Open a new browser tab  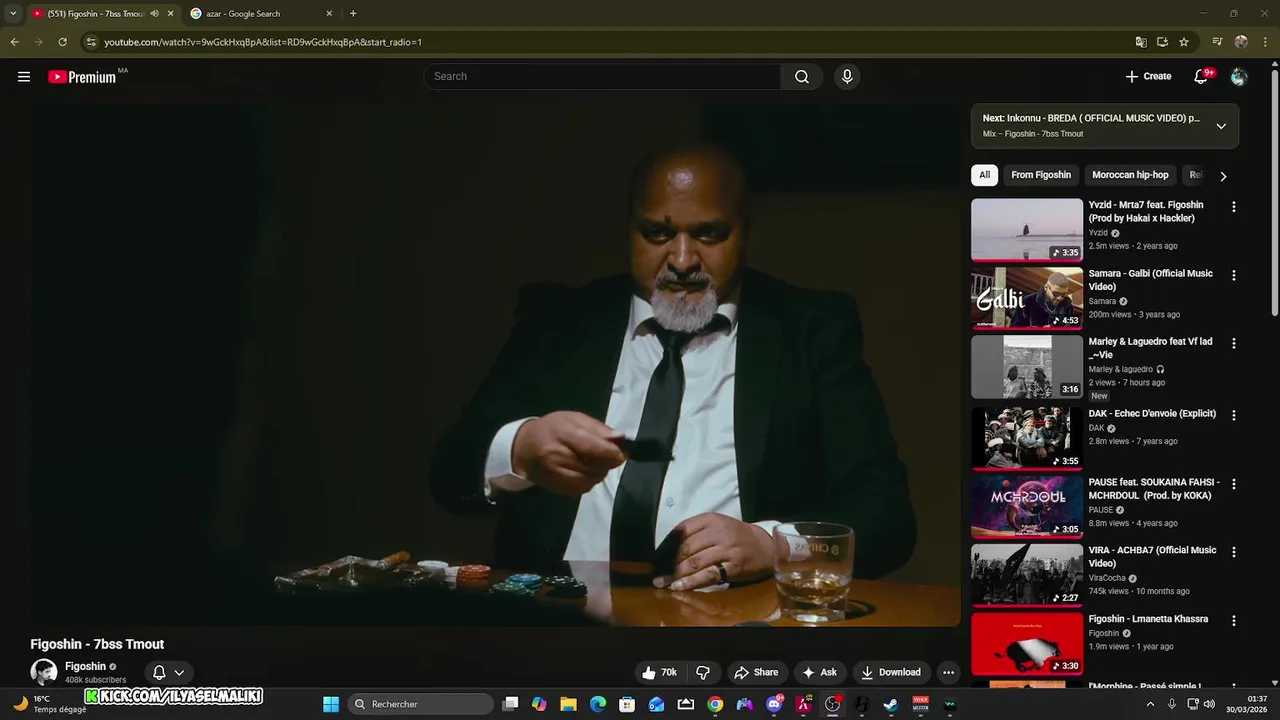[x=353, y=14]
